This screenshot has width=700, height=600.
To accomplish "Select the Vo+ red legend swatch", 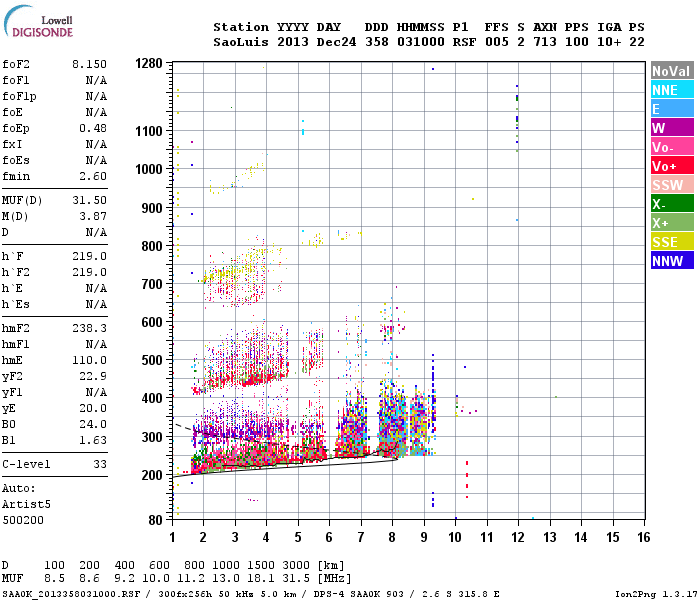I will coord(672,166).
